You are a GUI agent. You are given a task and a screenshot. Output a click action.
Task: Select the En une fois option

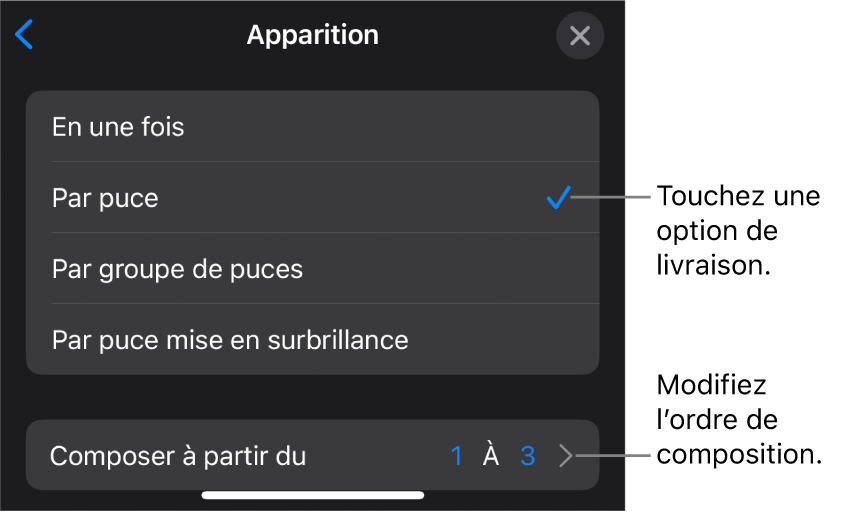pyautogui.click(x=118, y=127)
